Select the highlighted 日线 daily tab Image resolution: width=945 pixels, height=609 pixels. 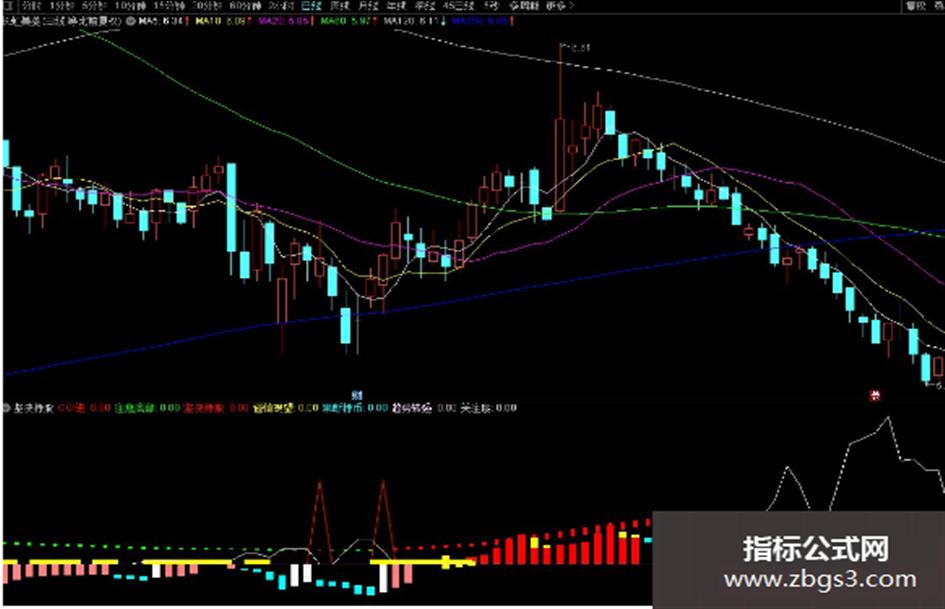(312, 6)
